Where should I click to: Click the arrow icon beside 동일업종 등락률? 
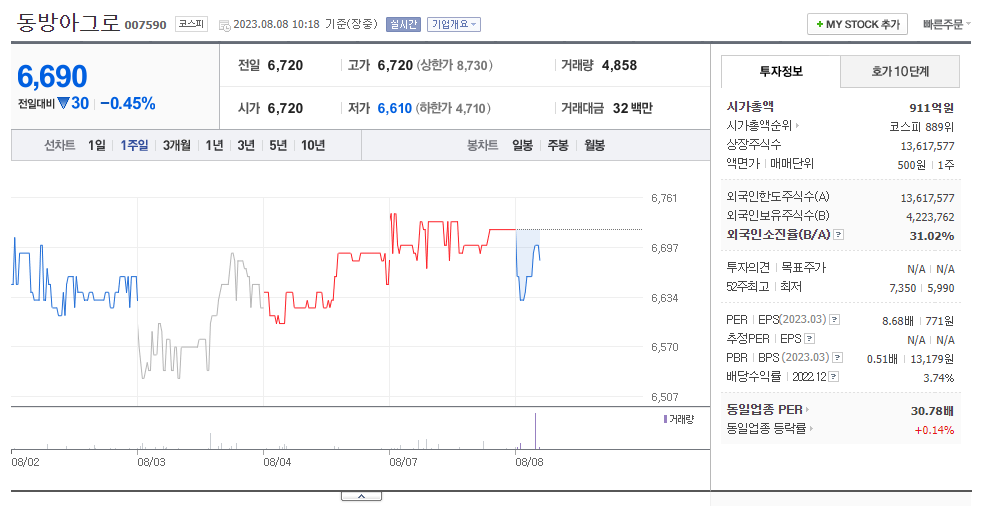[811, 428]
